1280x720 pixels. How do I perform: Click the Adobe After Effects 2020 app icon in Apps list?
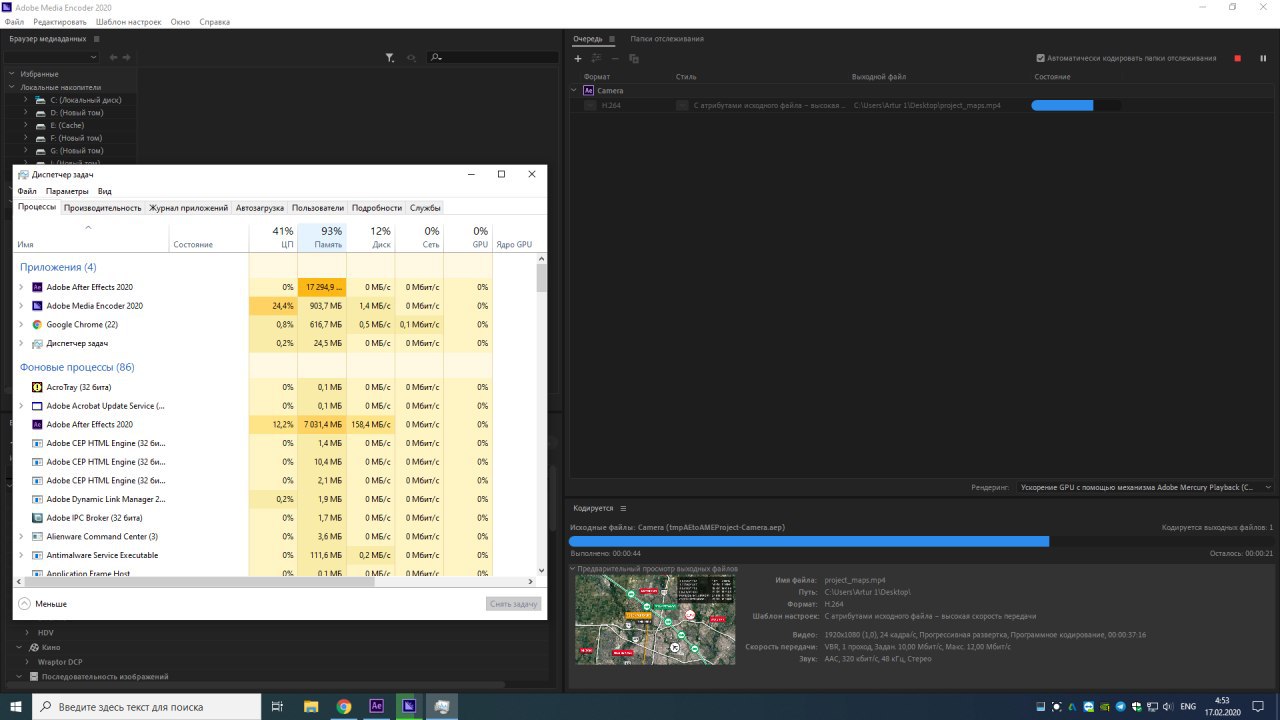37,287
